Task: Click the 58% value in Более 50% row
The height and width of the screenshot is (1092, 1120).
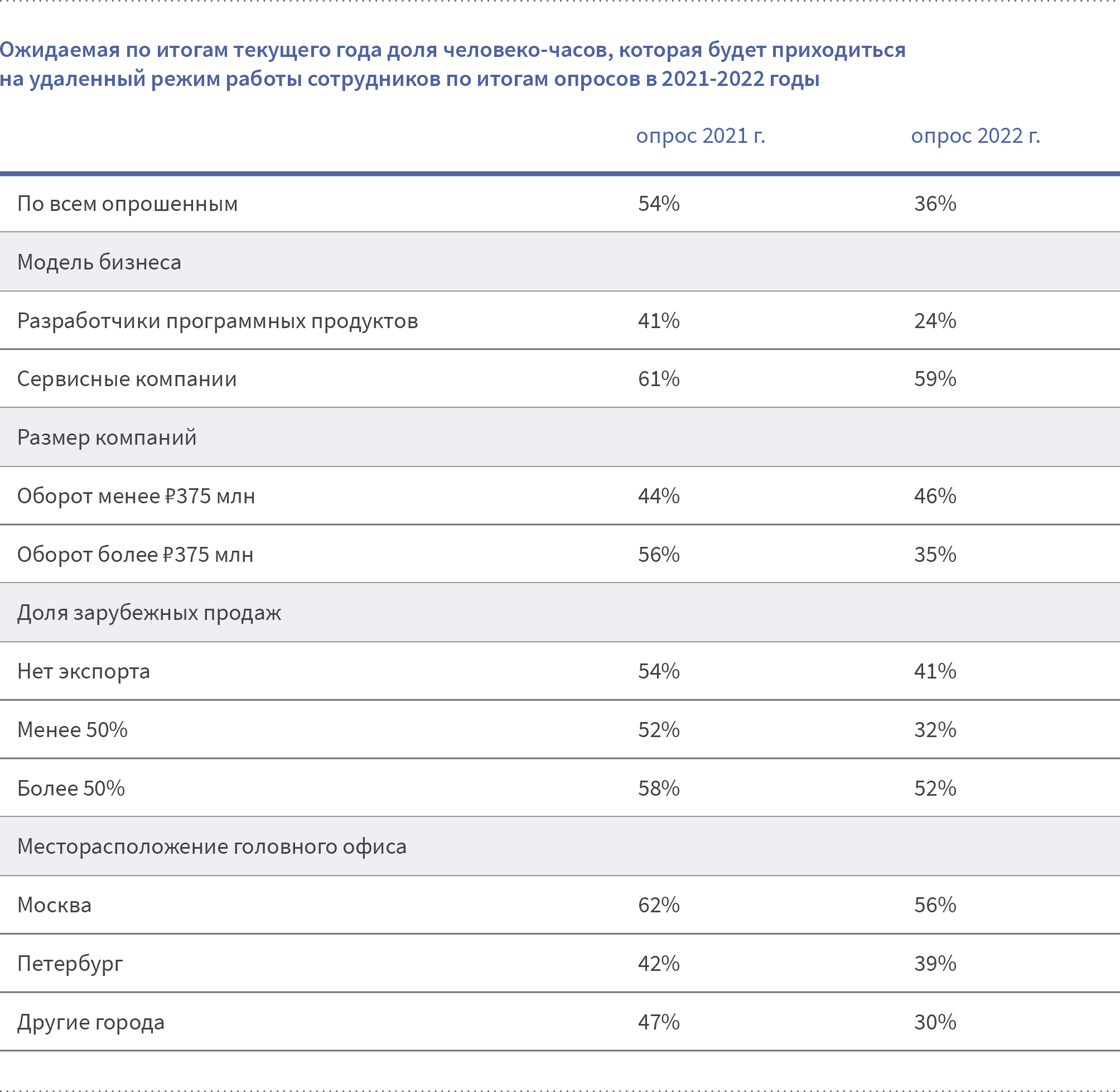Action: (x=659, y=788)
